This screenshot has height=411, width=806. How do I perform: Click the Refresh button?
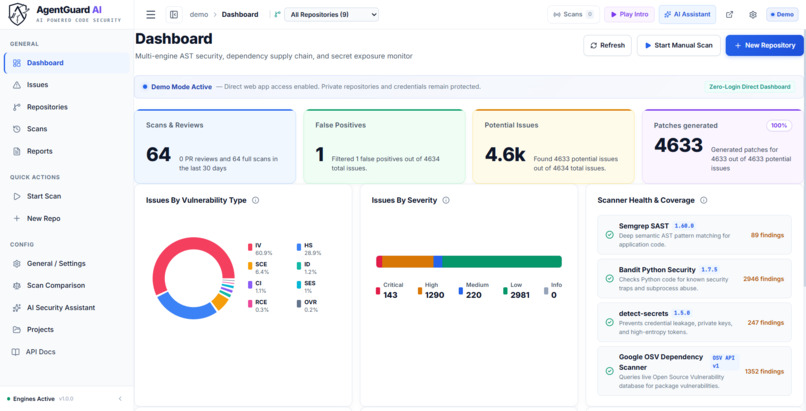pos(607,45)
